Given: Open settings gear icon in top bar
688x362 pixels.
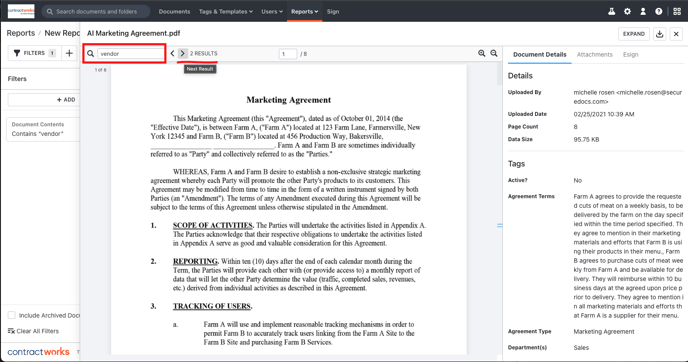Looking at the screenshot, I should click(627, 11).
